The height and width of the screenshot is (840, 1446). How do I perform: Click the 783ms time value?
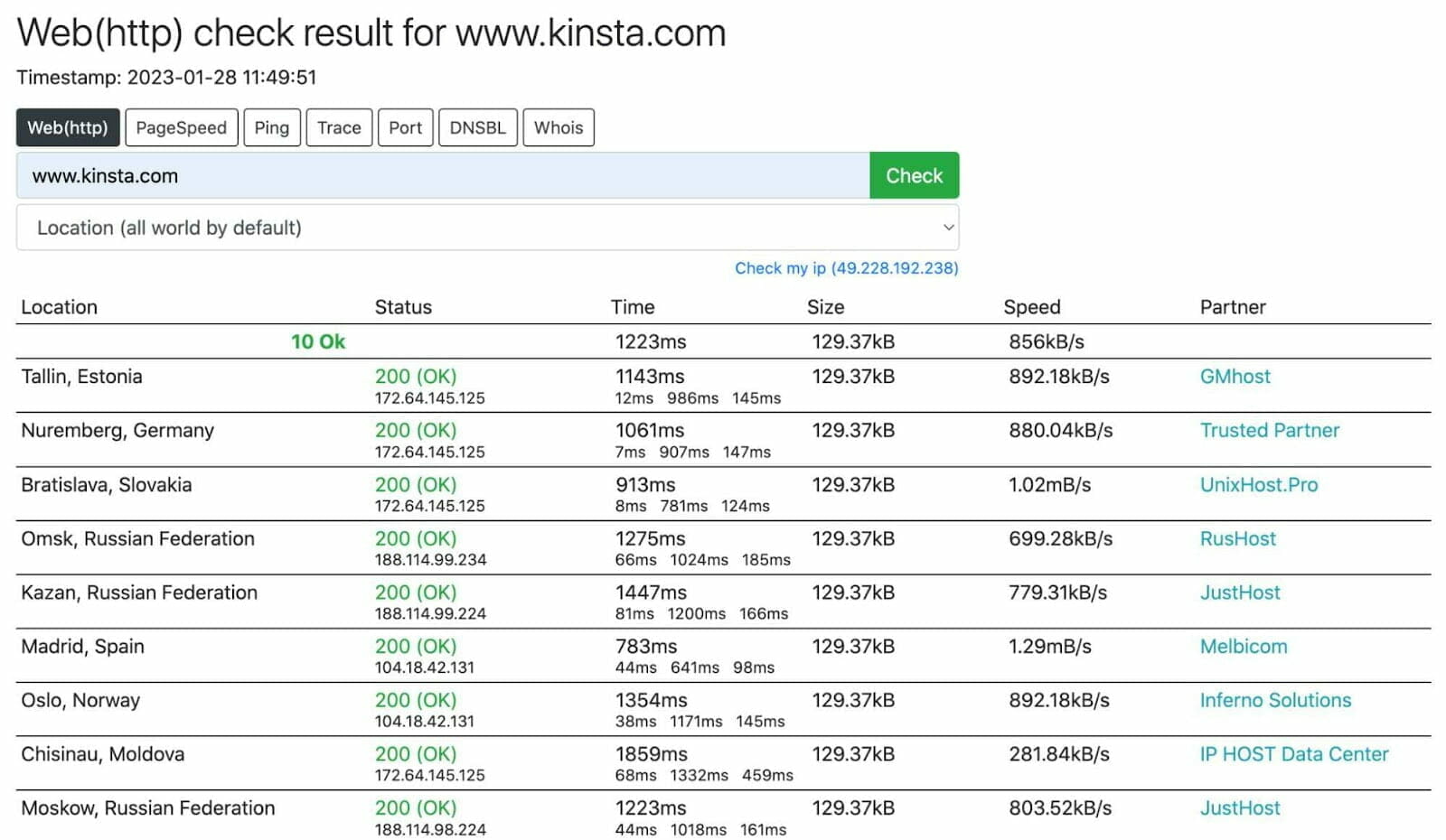pyautogui.click(x=646, y=646)
